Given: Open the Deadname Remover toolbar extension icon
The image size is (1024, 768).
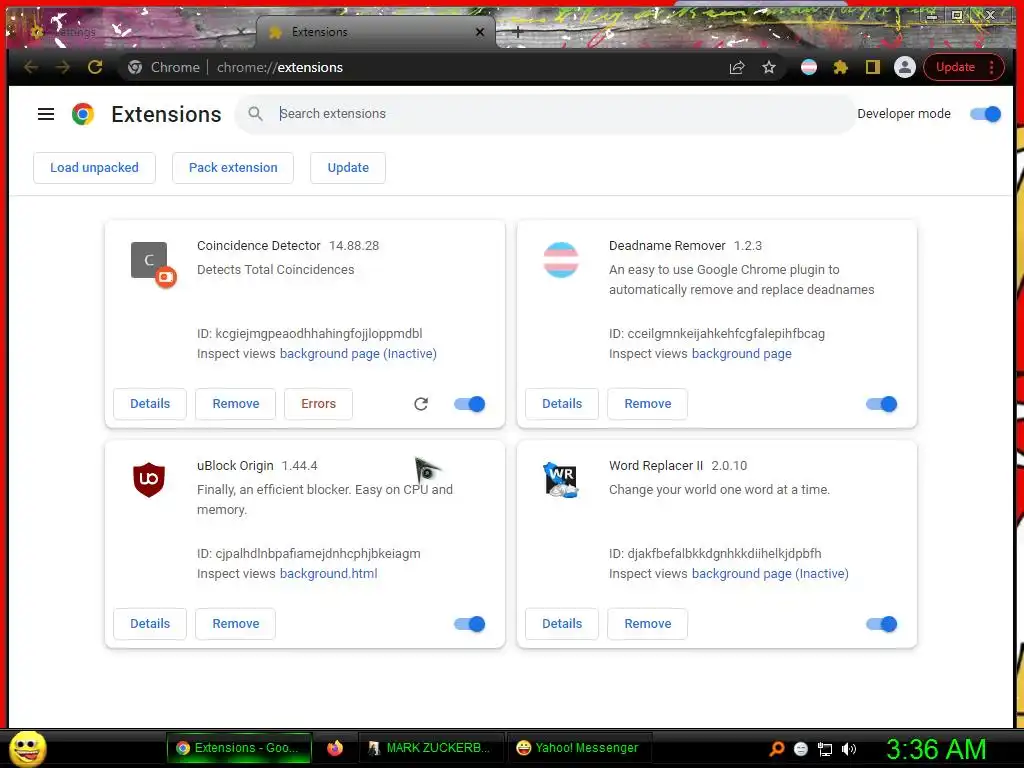Looking at the screenshot, I should coord(808,67).
